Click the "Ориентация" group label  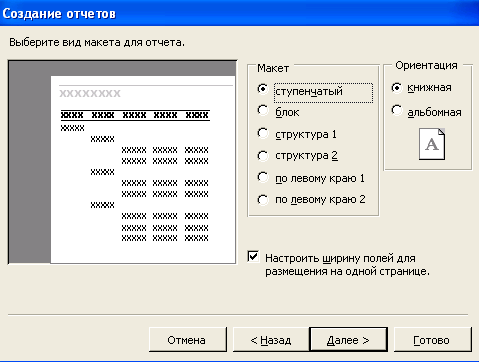426,66
